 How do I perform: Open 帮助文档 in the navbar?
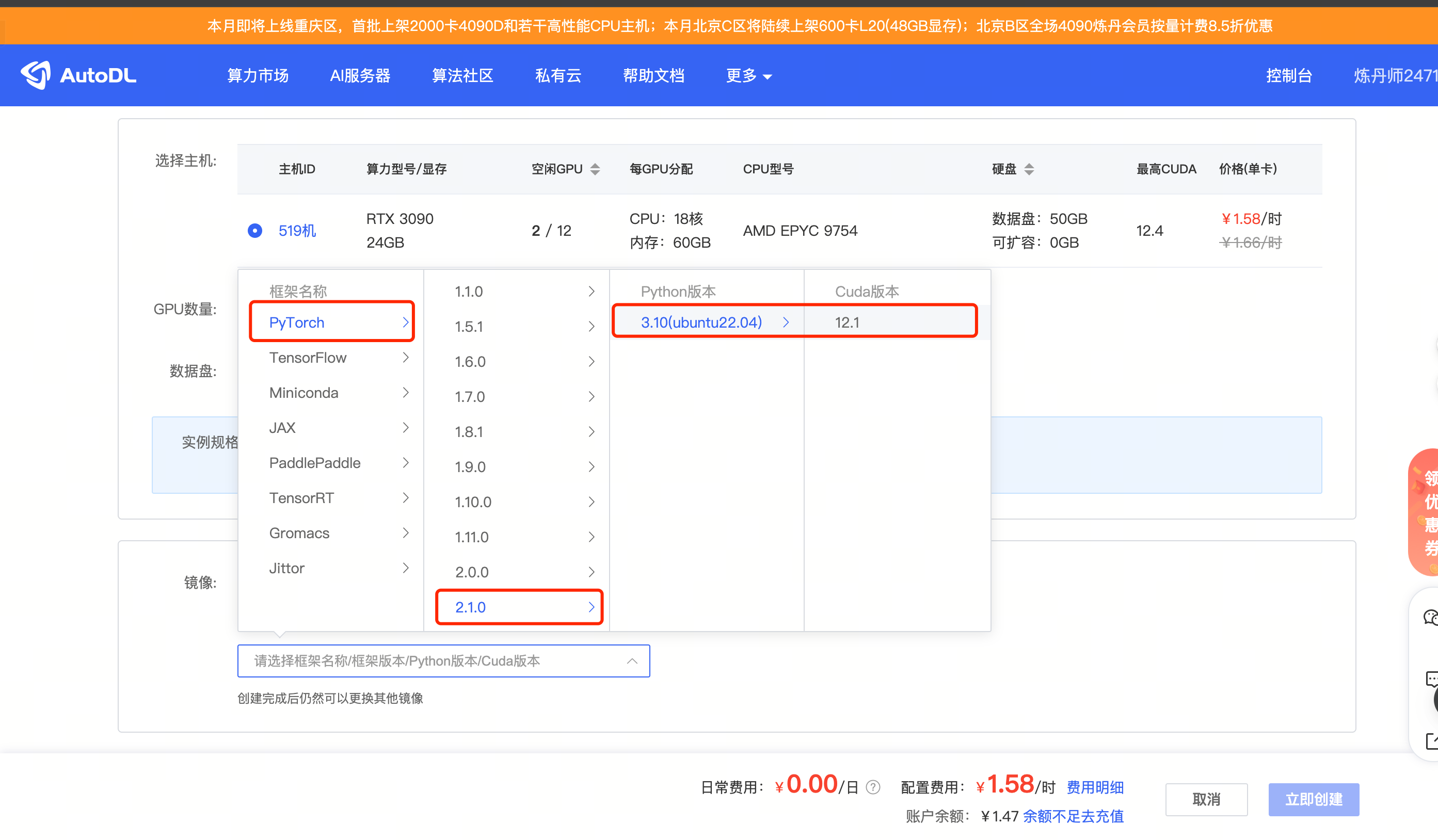pos(653,75)
